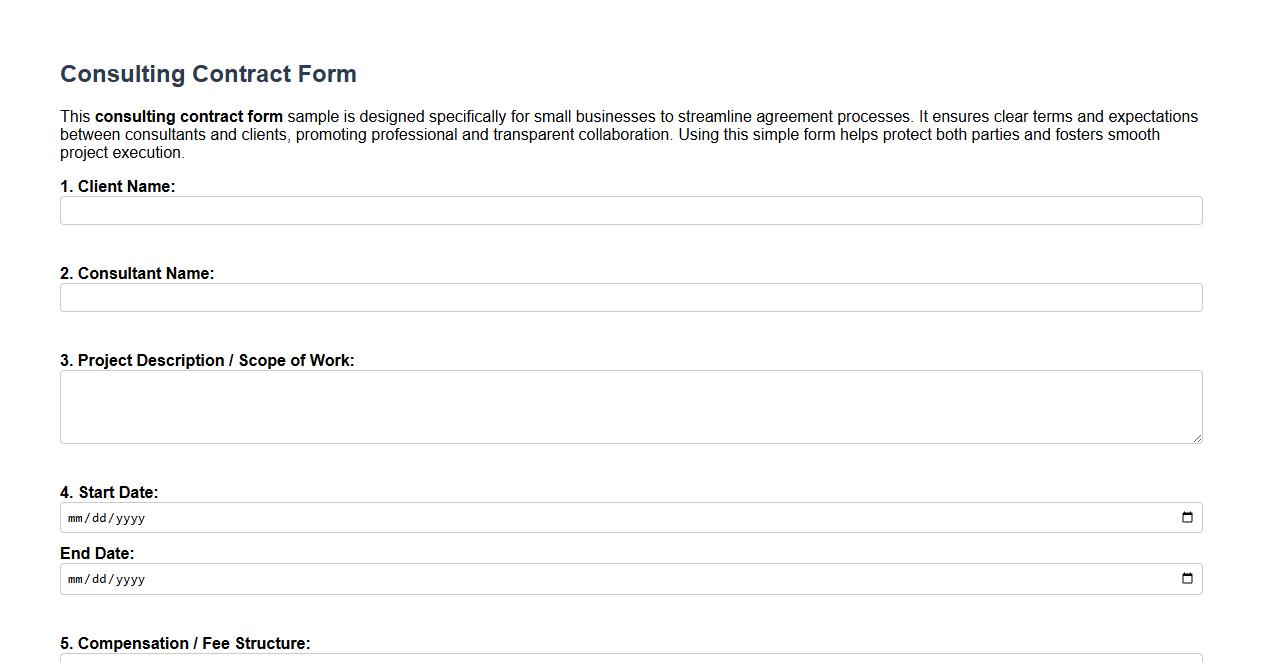Click the Project Description textarea
Viewport: 1263px width, 662px height.
[x=630, y=405]
